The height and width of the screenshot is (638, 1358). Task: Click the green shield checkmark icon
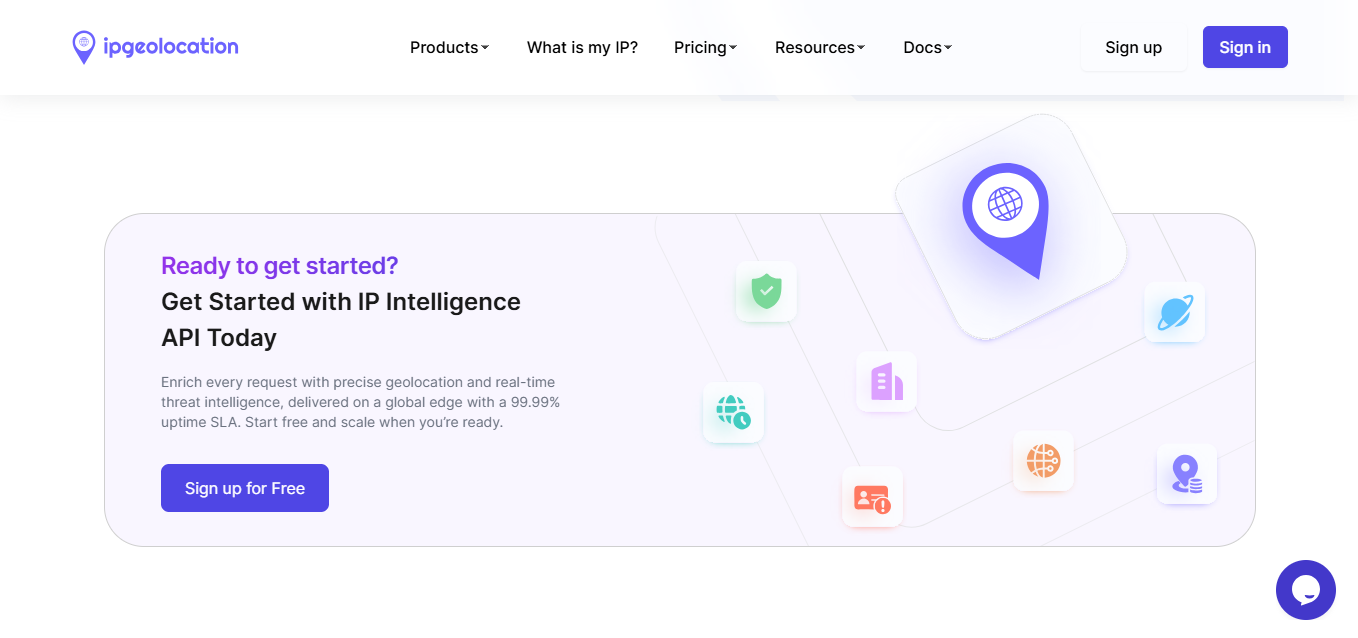tap(766, 292)
